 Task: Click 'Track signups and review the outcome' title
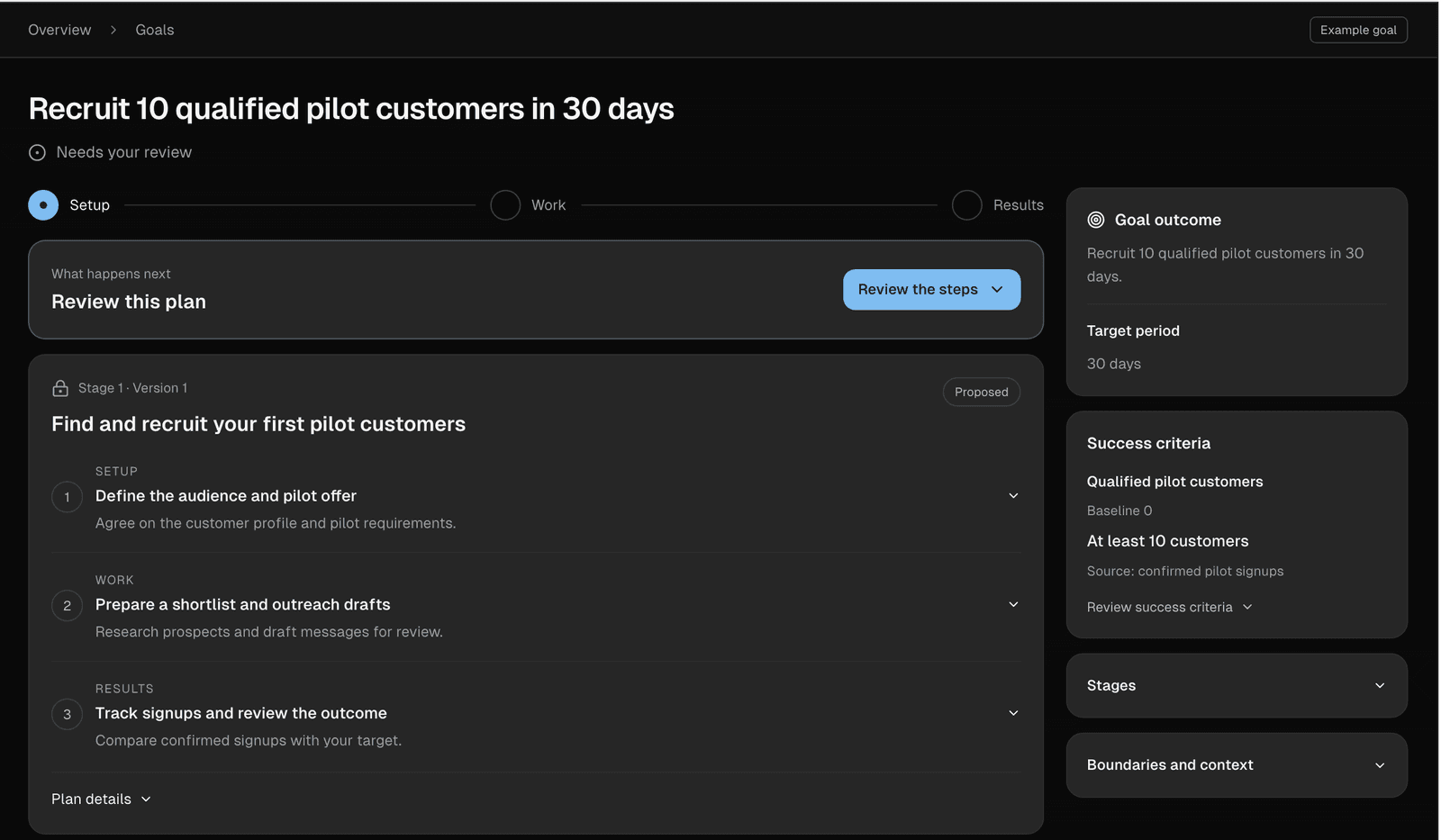pyautogui.click(x=241, y=713)
